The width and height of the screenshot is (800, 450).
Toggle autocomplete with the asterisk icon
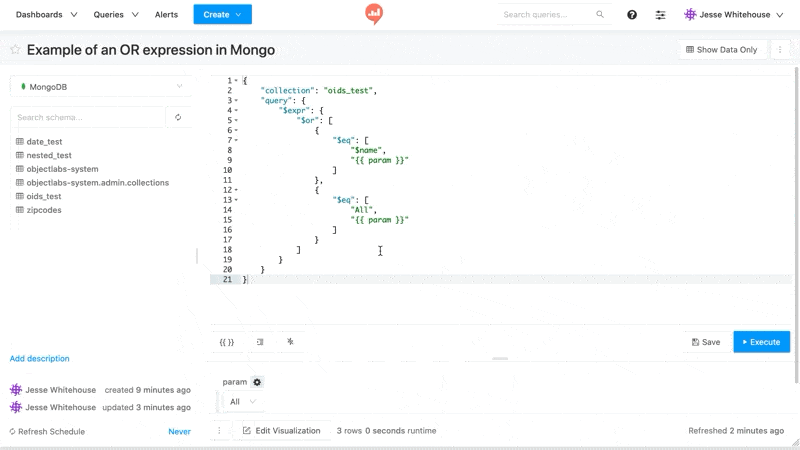click(x=290, y=341)
